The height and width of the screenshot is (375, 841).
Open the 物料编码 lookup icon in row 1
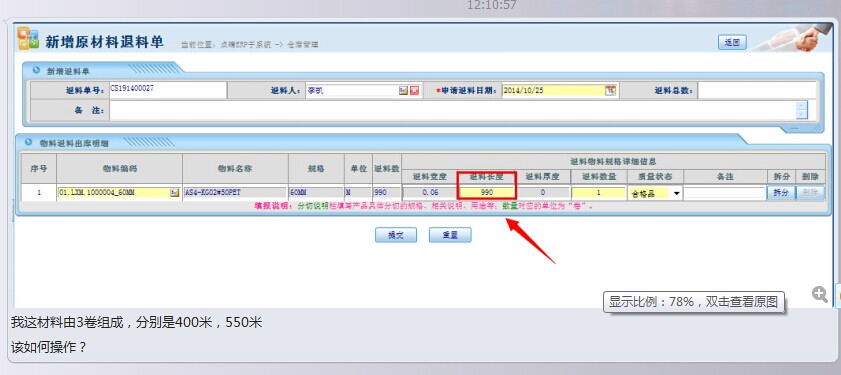point(174,193)
